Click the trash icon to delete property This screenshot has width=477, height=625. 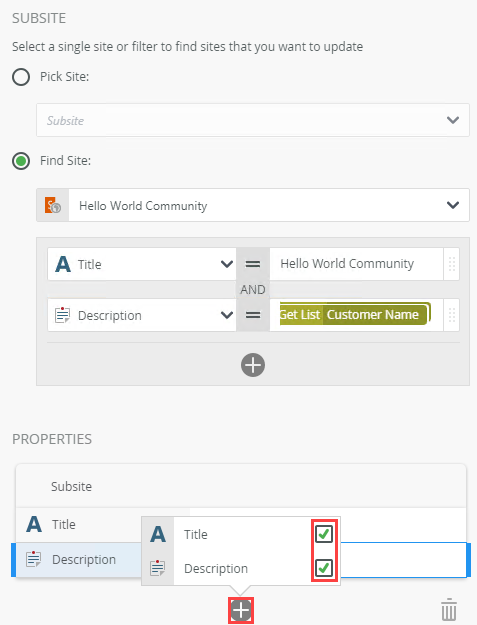pyautogui.click(x=449, y=609)
